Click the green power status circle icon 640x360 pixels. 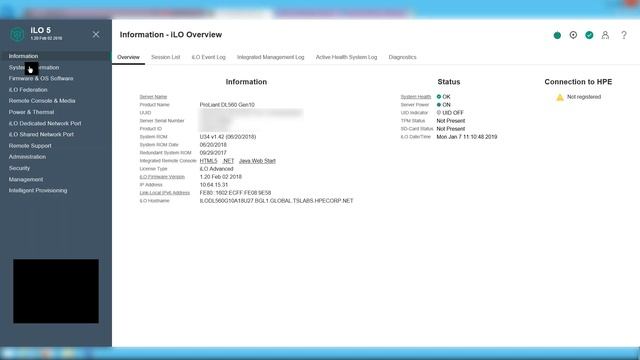(557, 36)
